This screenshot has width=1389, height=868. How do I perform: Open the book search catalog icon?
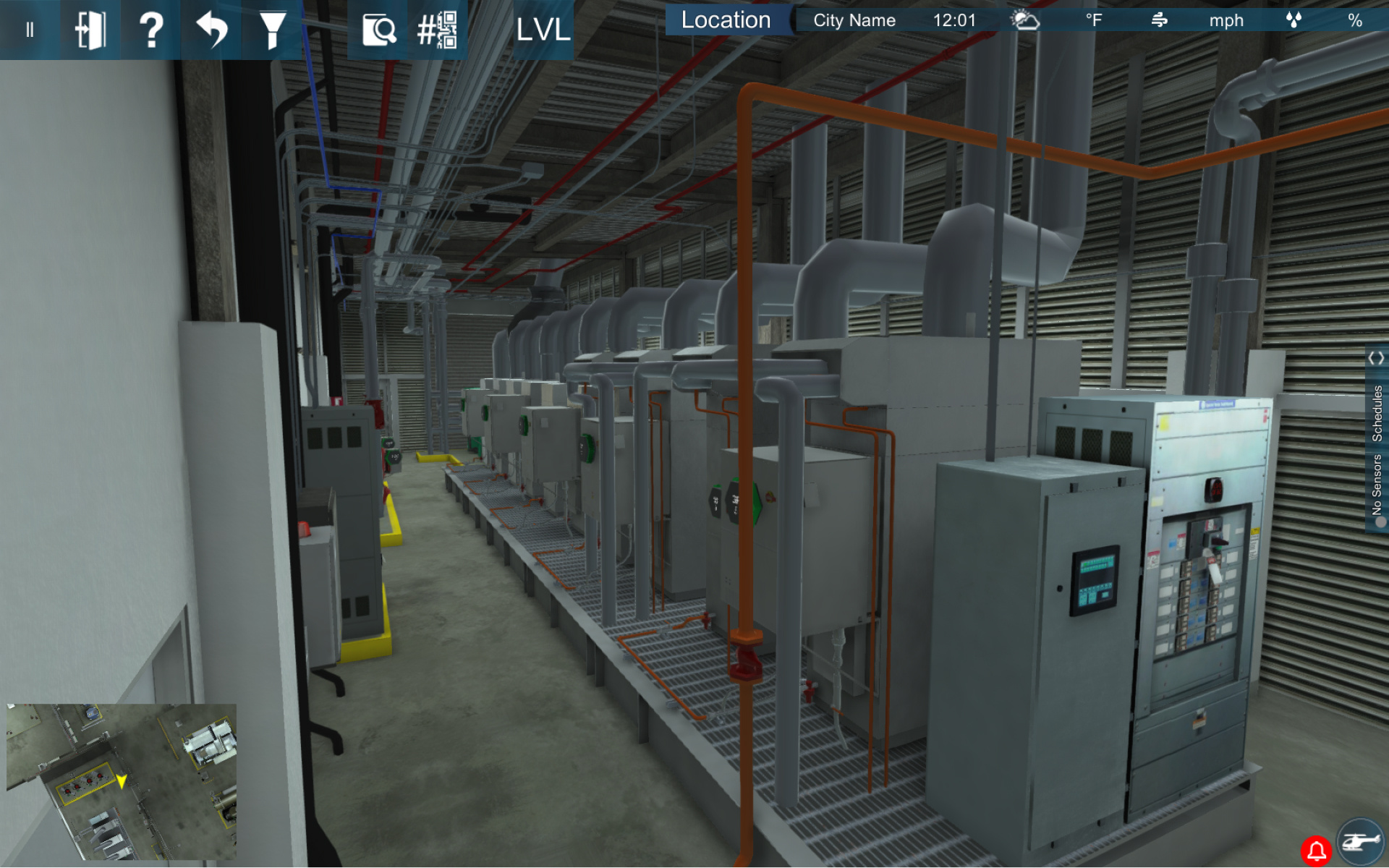click(378, 30)
